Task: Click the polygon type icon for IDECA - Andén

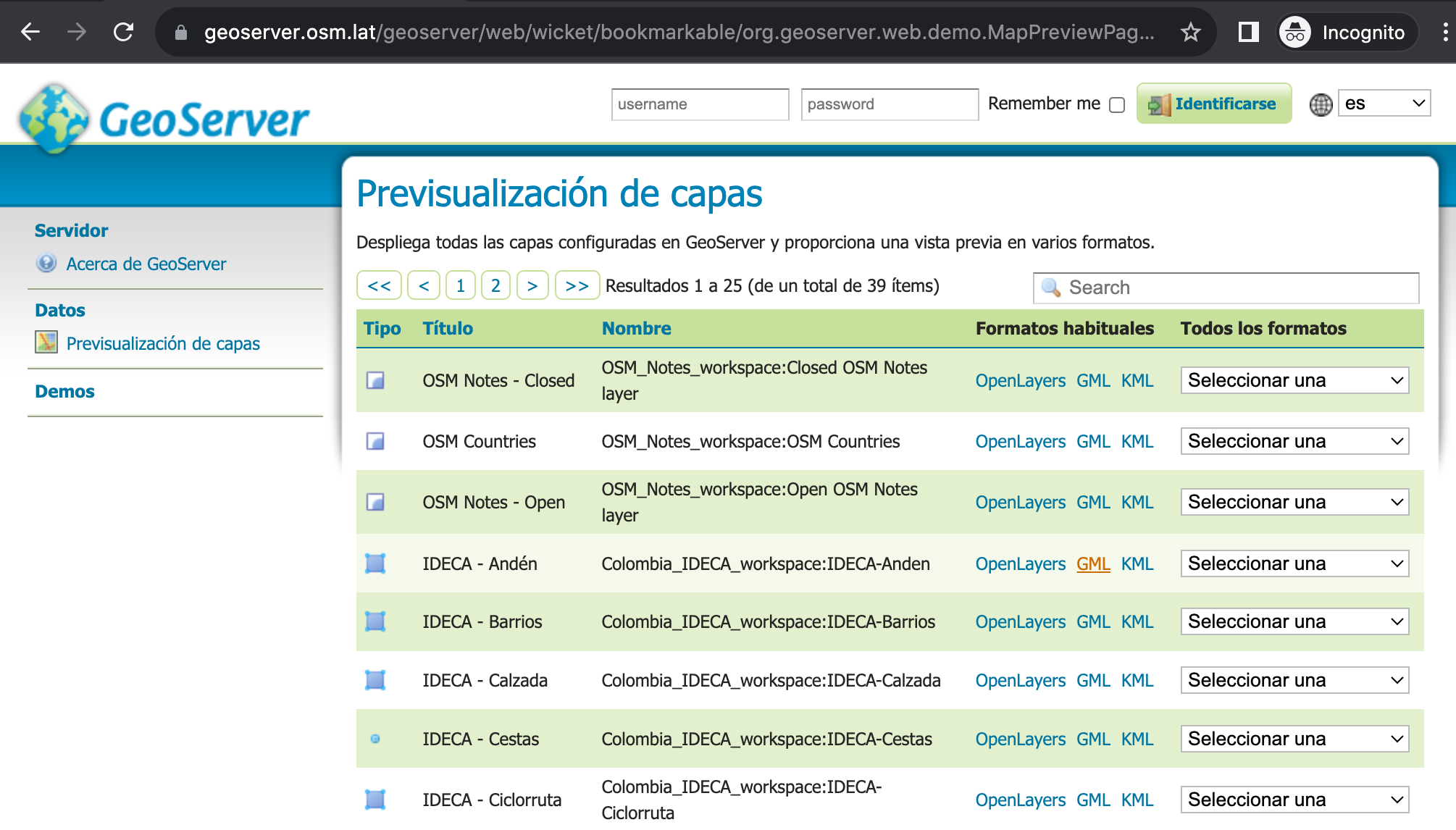Action: [x=375, y=563]
